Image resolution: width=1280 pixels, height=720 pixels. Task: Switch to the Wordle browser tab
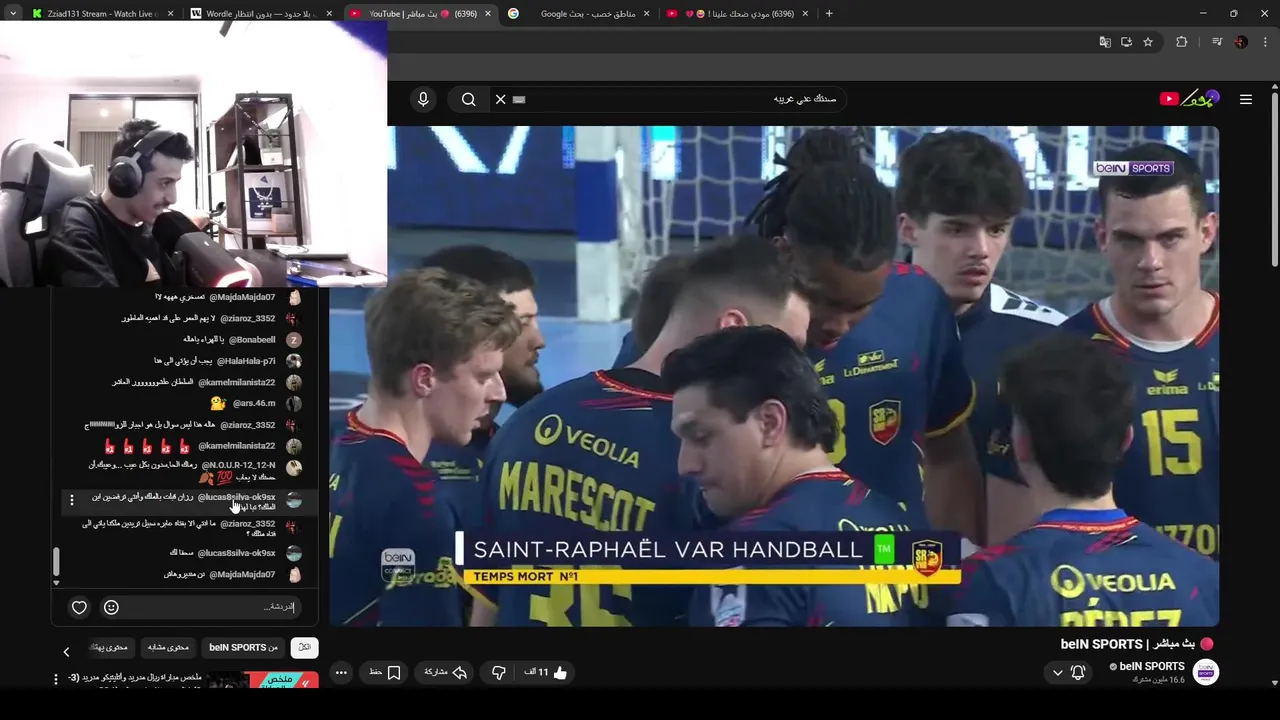click(x=260, y=14)
